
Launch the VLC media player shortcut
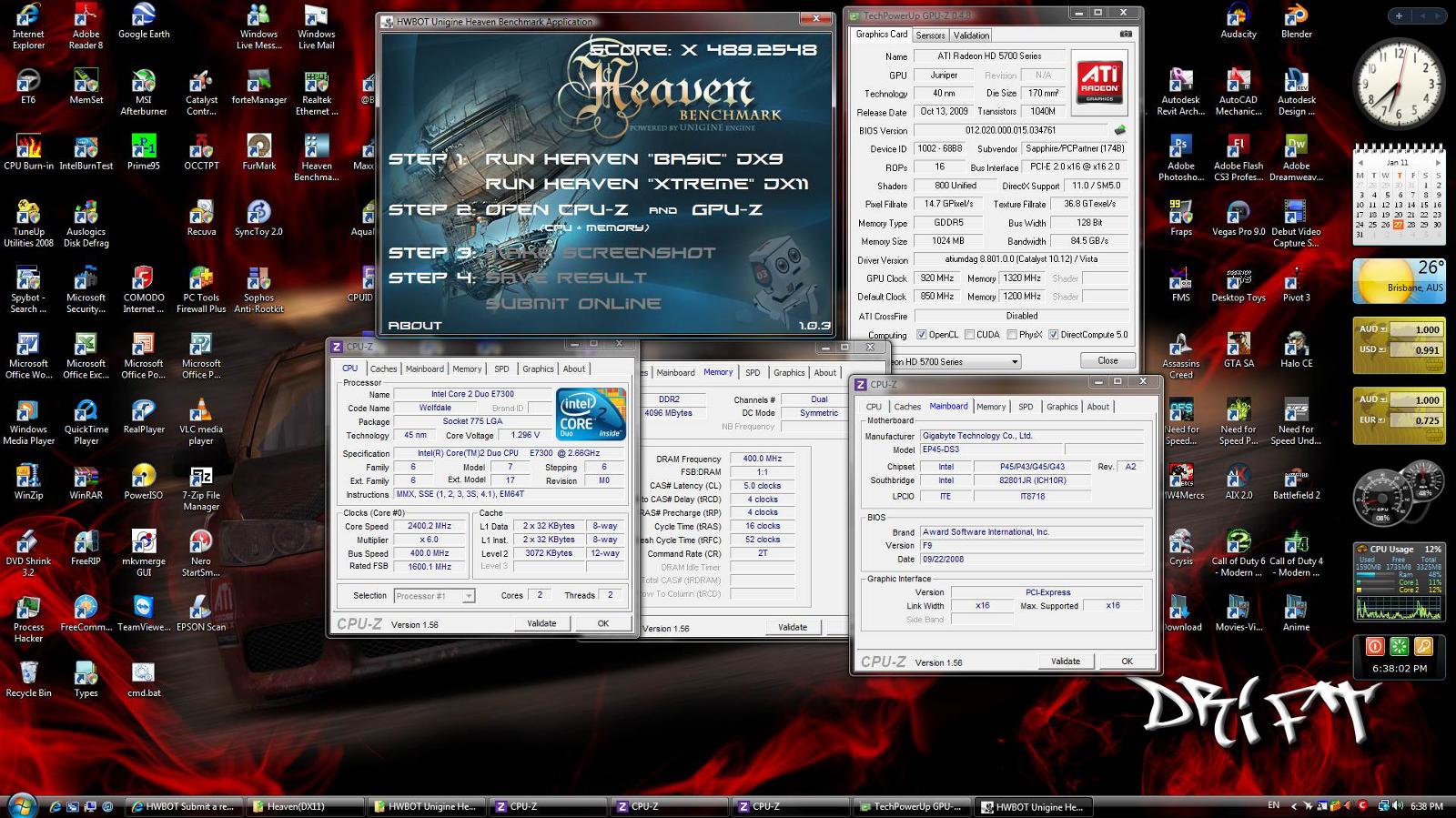click(201, 421)
